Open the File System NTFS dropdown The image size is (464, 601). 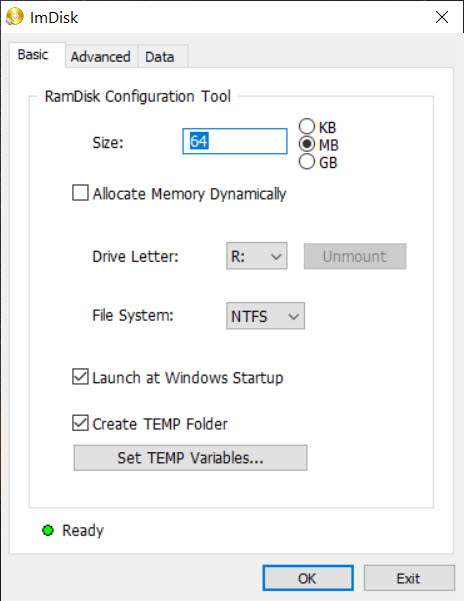[x=266, y=316]
